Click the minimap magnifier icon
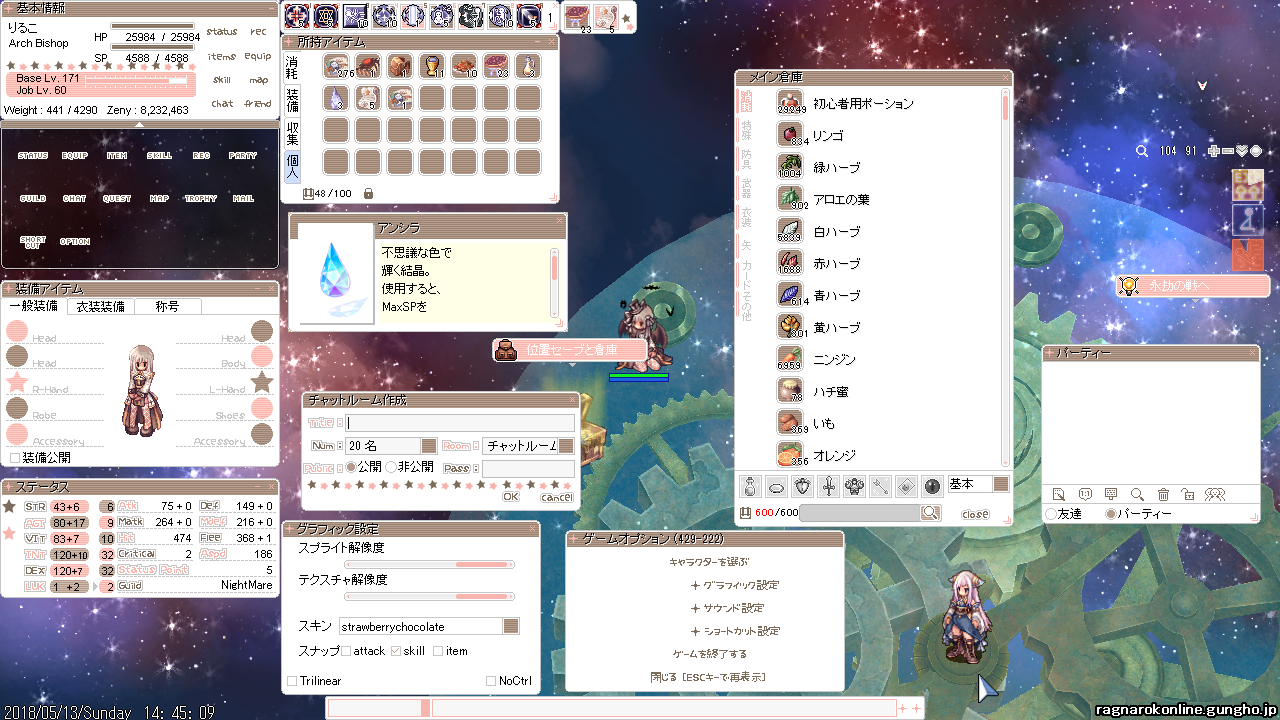The image size is (1280, 720). pos(1142,151)
